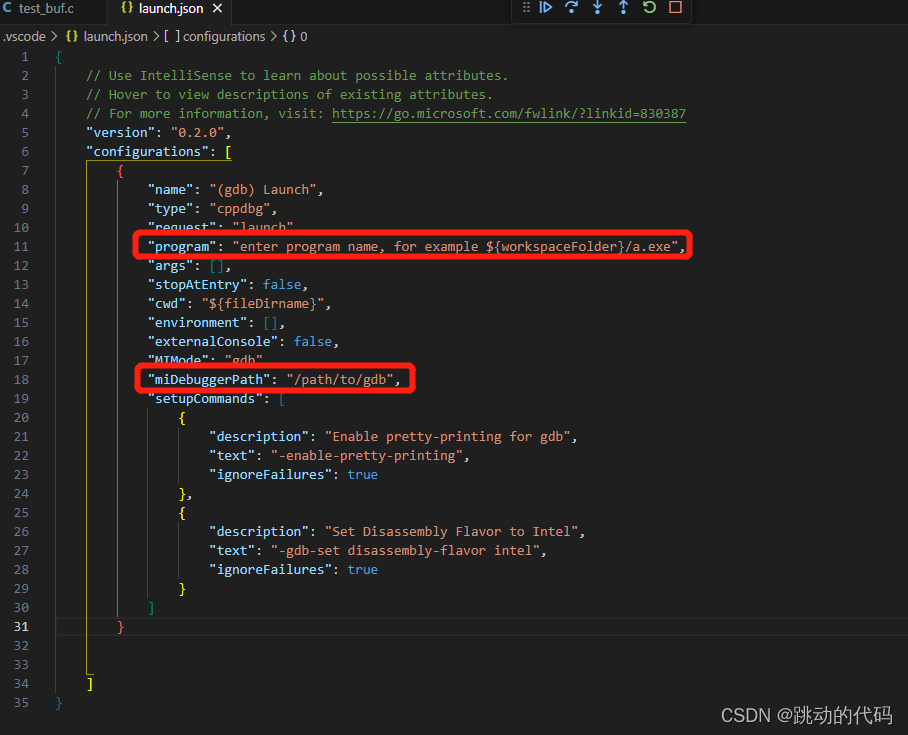Image resolution: width=908 pixels, height=735 pixels.
Task: Click the "${fileDirname}" cwd value
Action: coord(263,303)
